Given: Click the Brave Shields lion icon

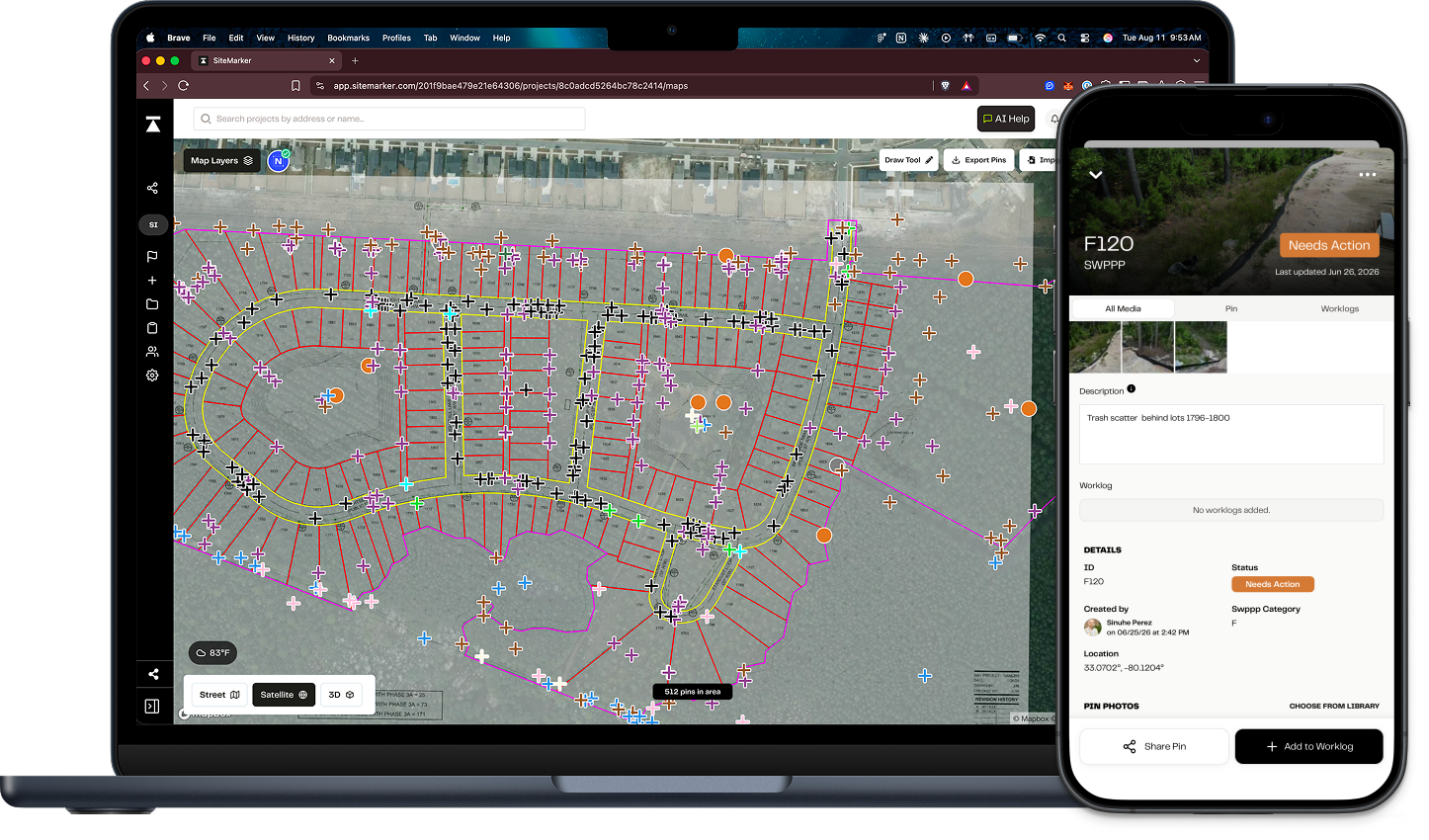Looking at the screenshot, I should pos(945,86).
